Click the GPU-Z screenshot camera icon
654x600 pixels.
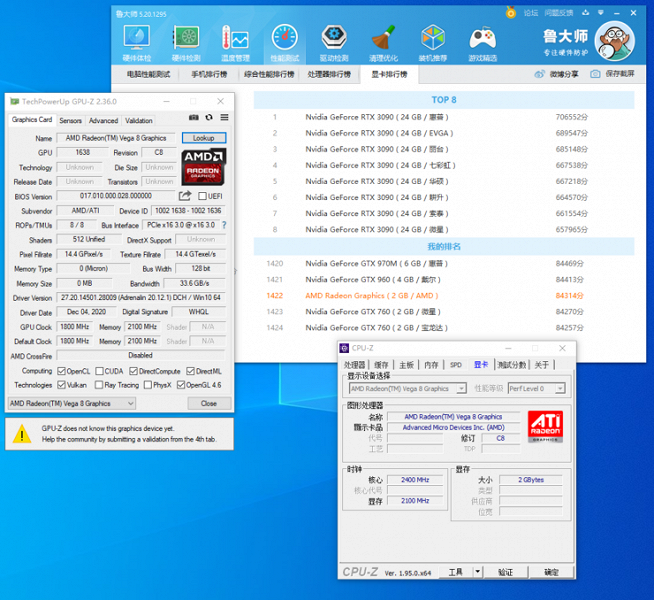tap(194, 119)
